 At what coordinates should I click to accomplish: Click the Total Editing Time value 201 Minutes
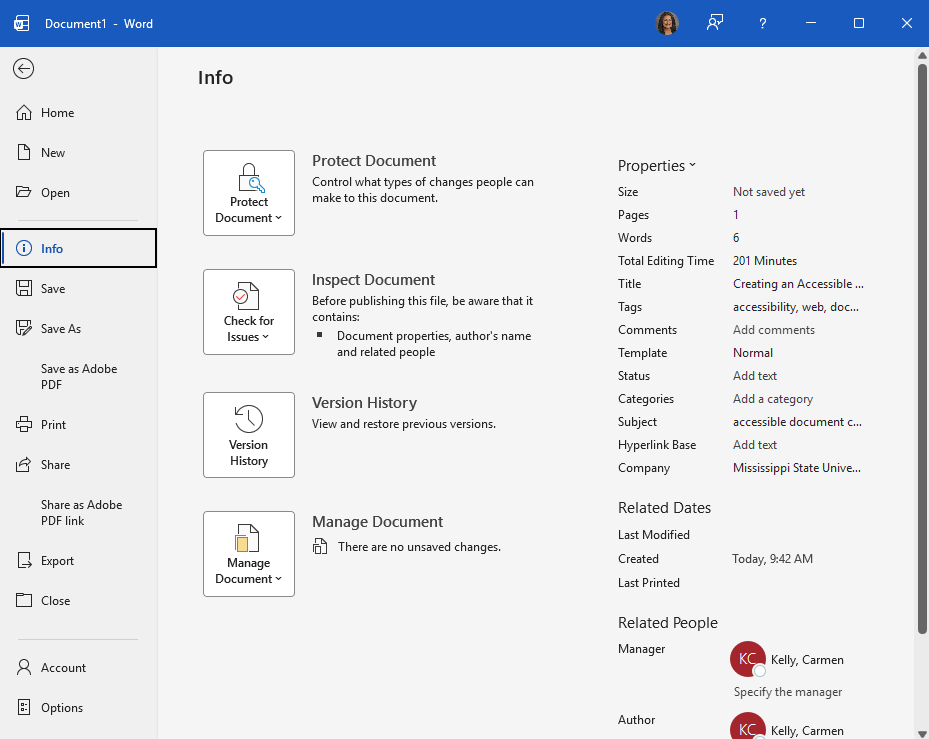(764, 261)
